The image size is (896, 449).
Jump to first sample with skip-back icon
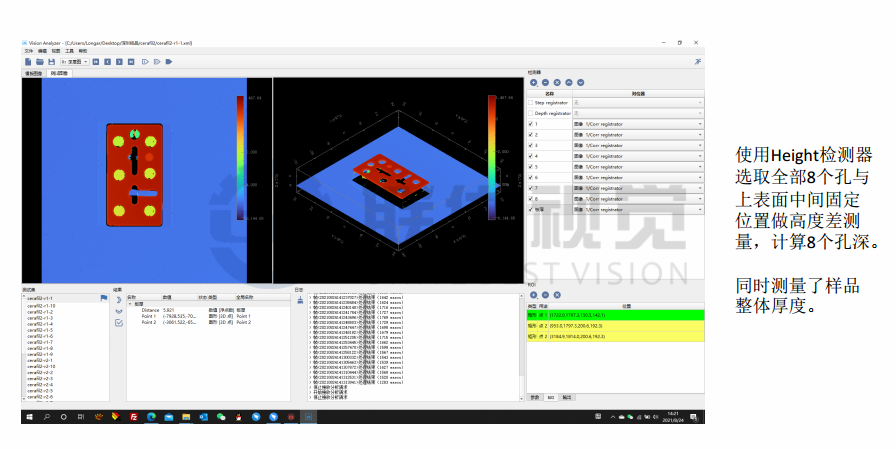tap(96, 61)
